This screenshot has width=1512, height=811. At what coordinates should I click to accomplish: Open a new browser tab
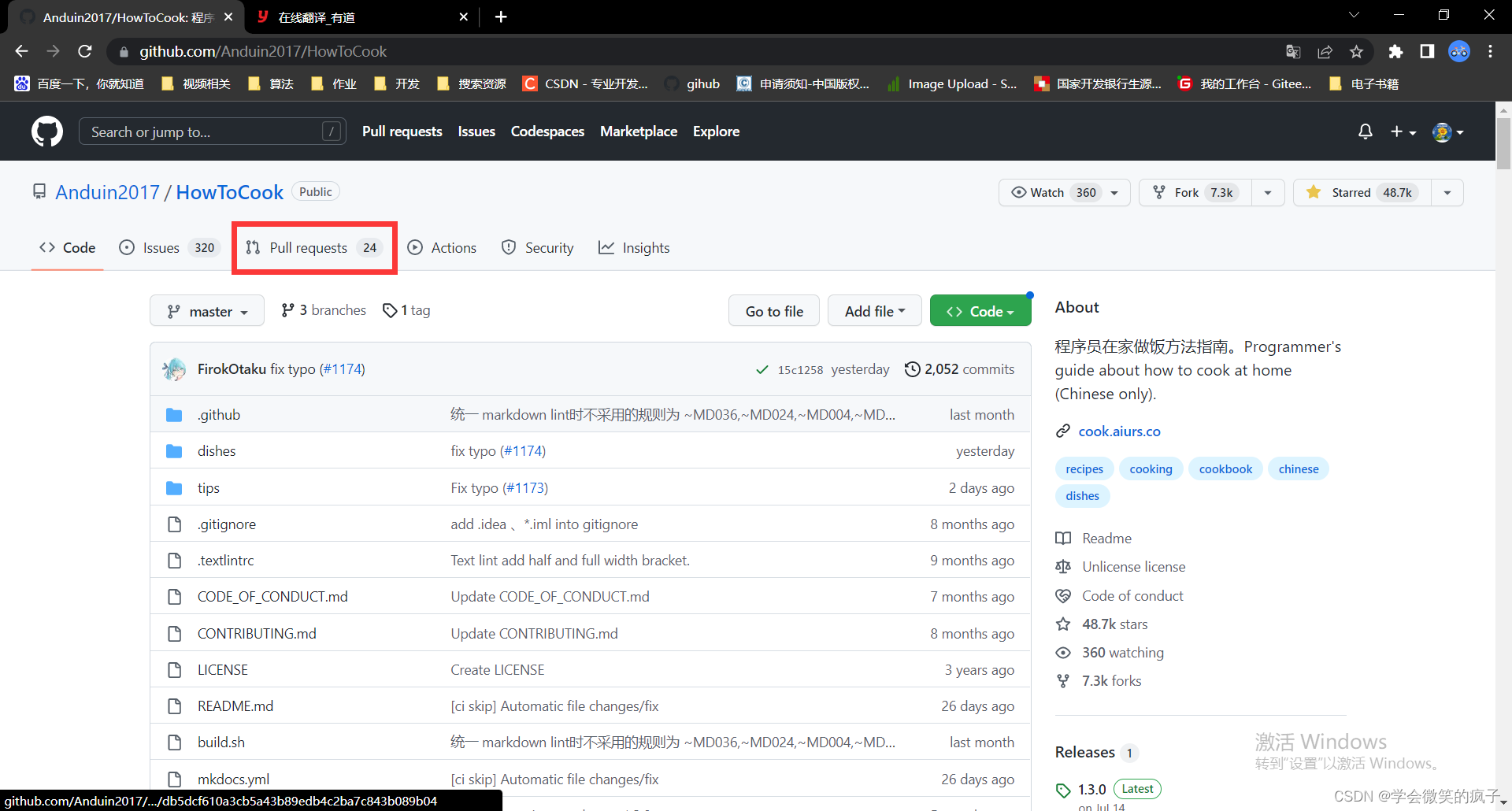click(501, 17)
